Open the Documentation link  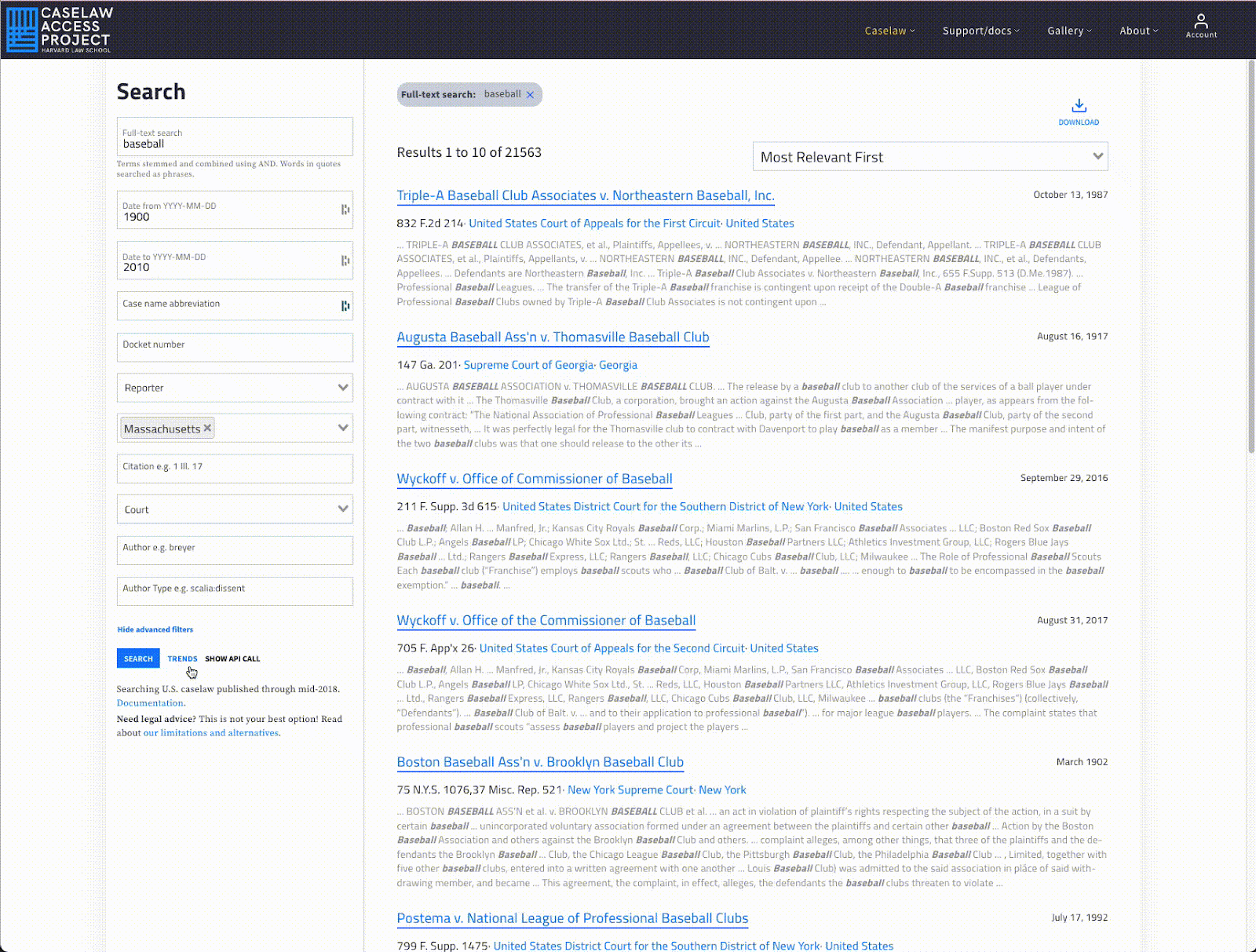click(149, 702)
